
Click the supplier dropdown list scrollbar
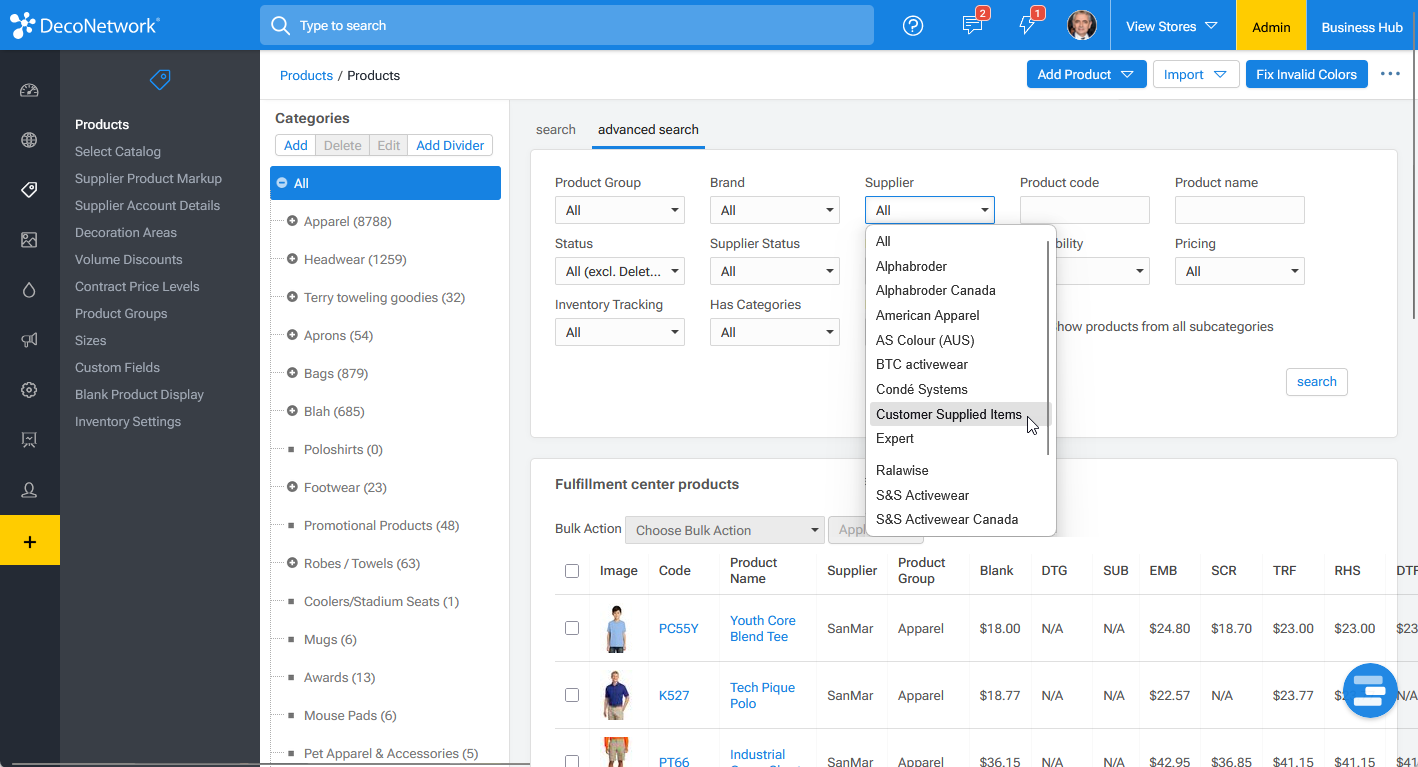[x=1048, y=340]
